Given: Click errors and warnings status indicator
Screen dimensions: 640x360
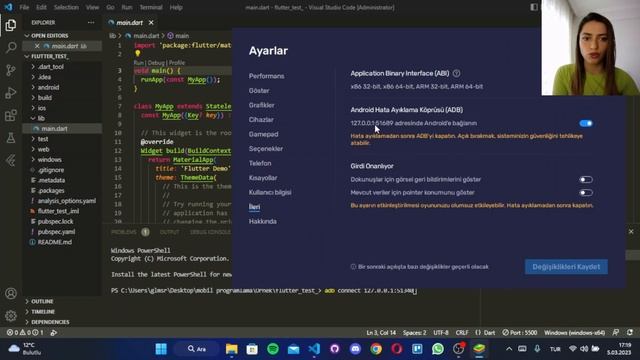Looking at the screenshot, I should 25,333.
